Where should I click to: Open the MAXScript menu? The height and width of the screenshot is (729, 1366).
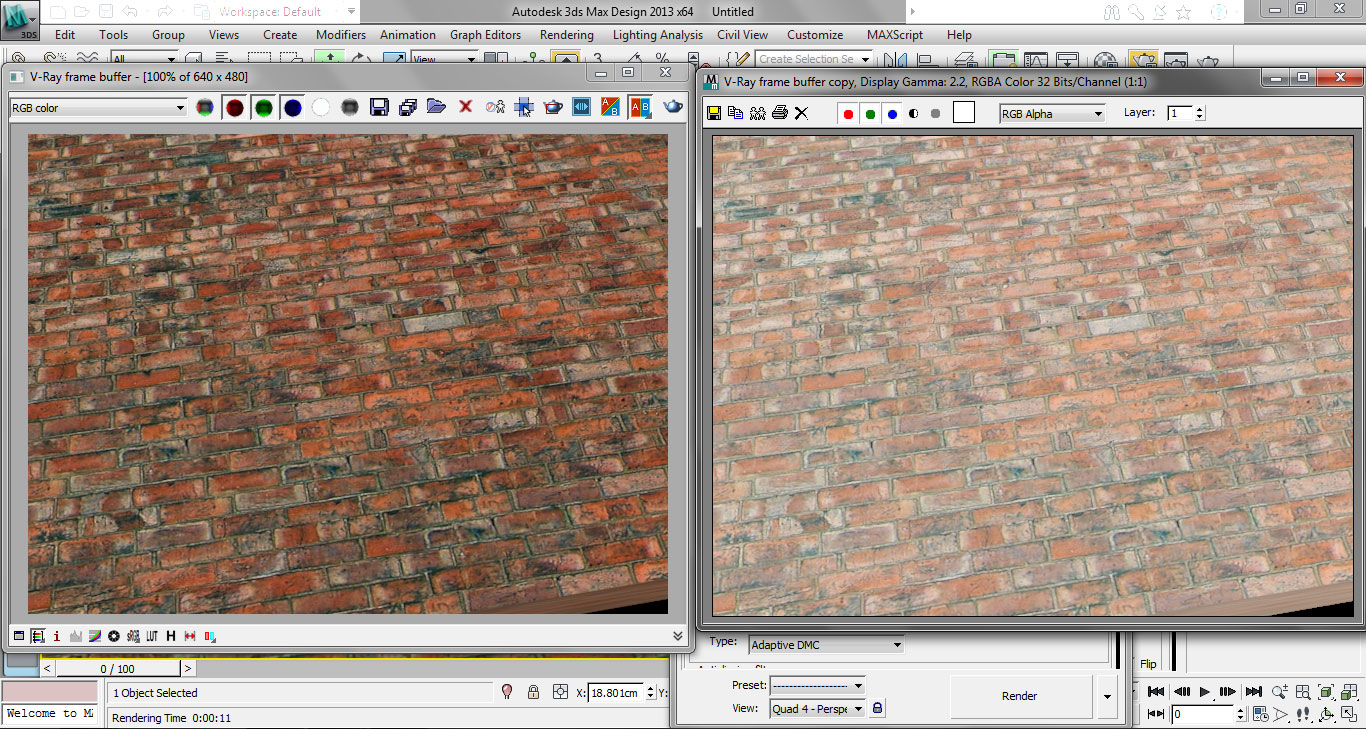[895, 34]
